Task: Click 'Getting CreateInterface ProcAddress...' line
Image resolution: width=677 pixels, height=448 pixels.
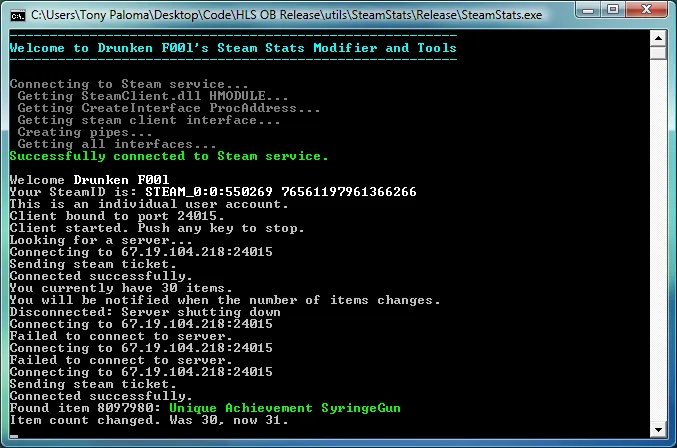Action: [168, 108]
